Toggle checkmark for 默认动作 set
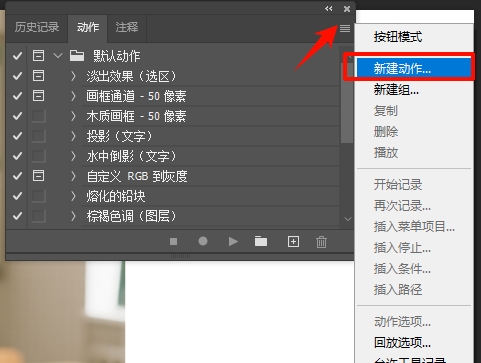This screenshot has height=363, width=481. [17, 56]
